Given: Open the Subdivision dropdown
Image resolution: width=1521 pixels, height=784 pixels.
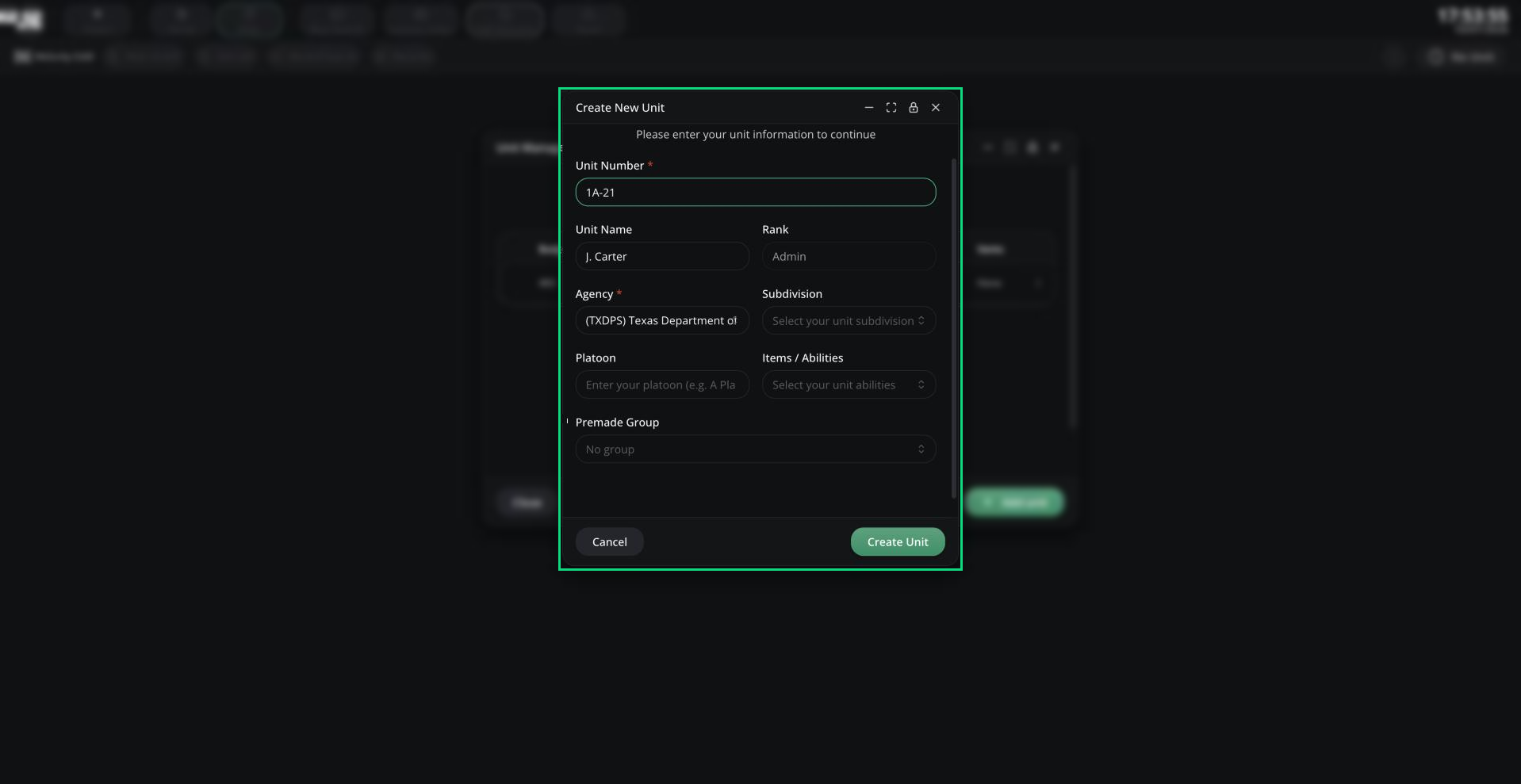Looking at the screenshot, I should tap(849, 320).
